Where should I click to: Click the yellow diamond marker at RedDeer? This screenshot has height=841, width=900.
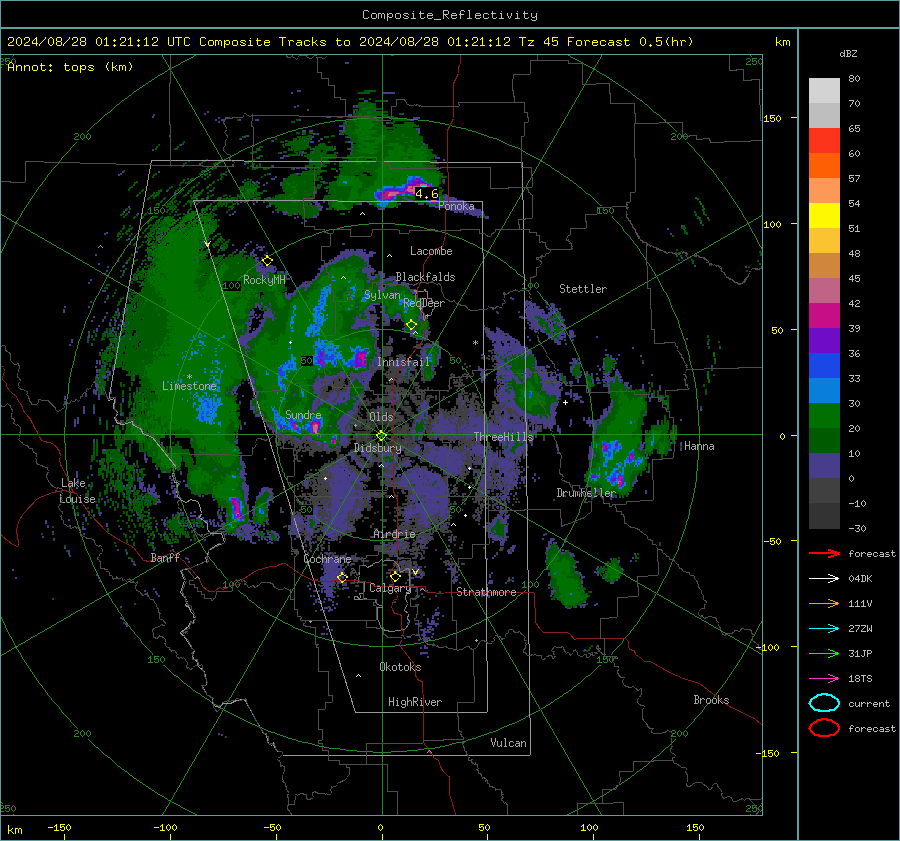[x=411, y=325]
